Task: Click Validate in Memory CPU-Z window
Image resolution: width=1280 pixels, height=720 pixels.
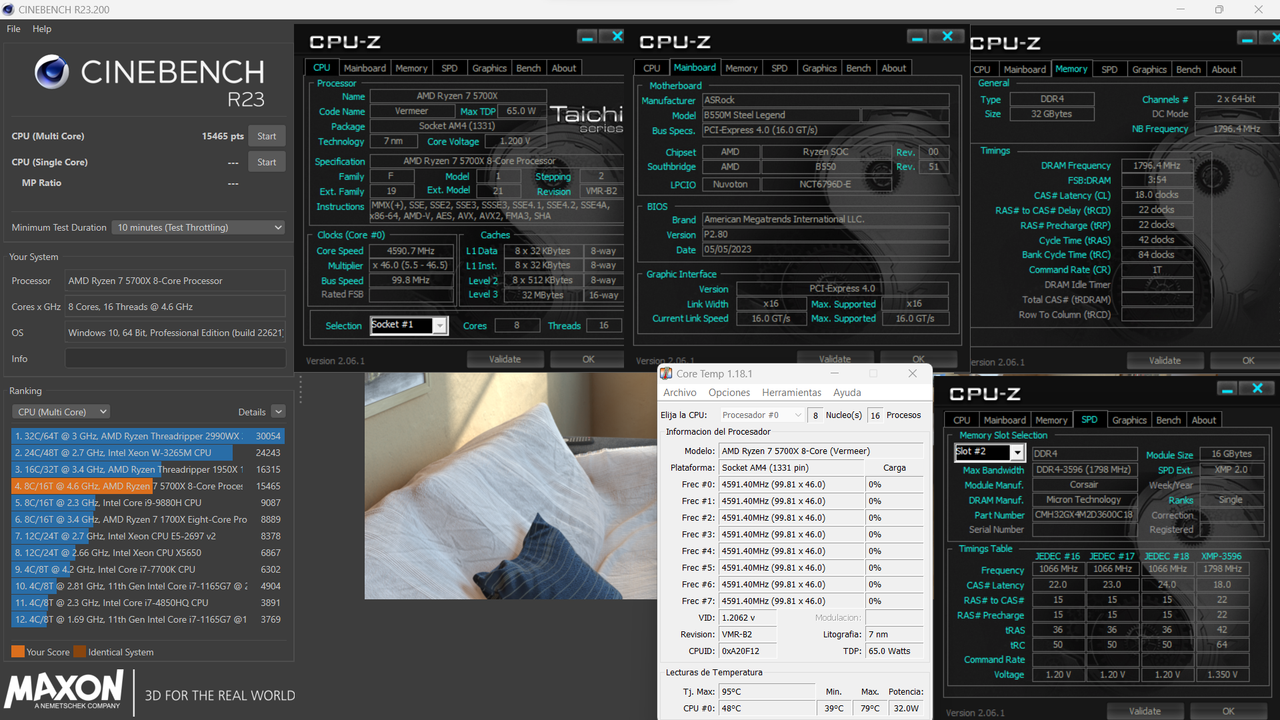Action: tap(1165, 360)
